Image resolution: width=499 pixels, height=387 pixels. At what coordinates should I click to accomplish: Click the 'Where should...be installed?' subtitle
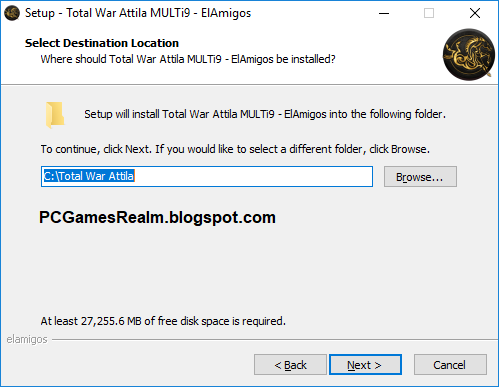tap(188, 59)
